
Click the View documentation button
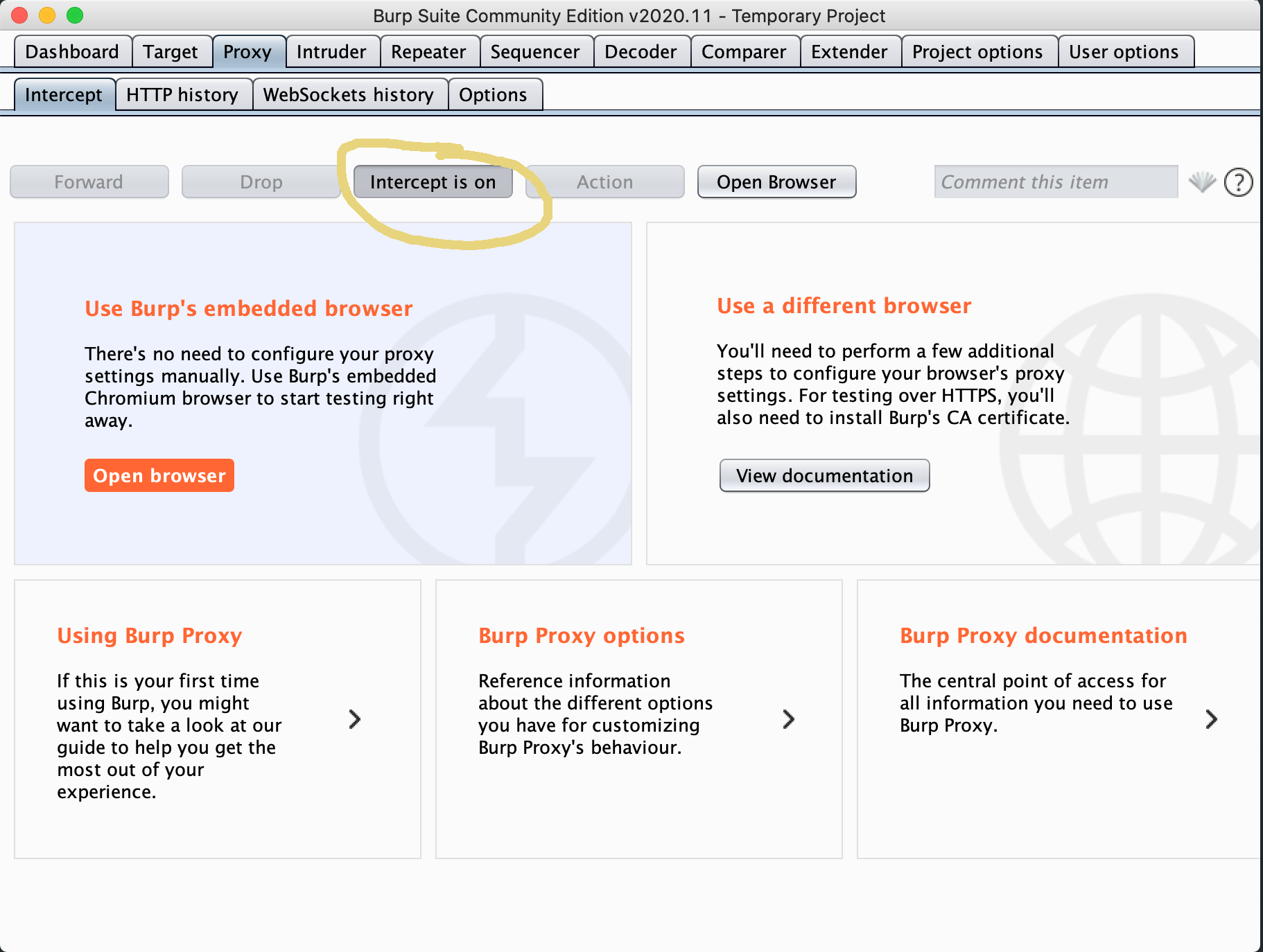[824, 475]
